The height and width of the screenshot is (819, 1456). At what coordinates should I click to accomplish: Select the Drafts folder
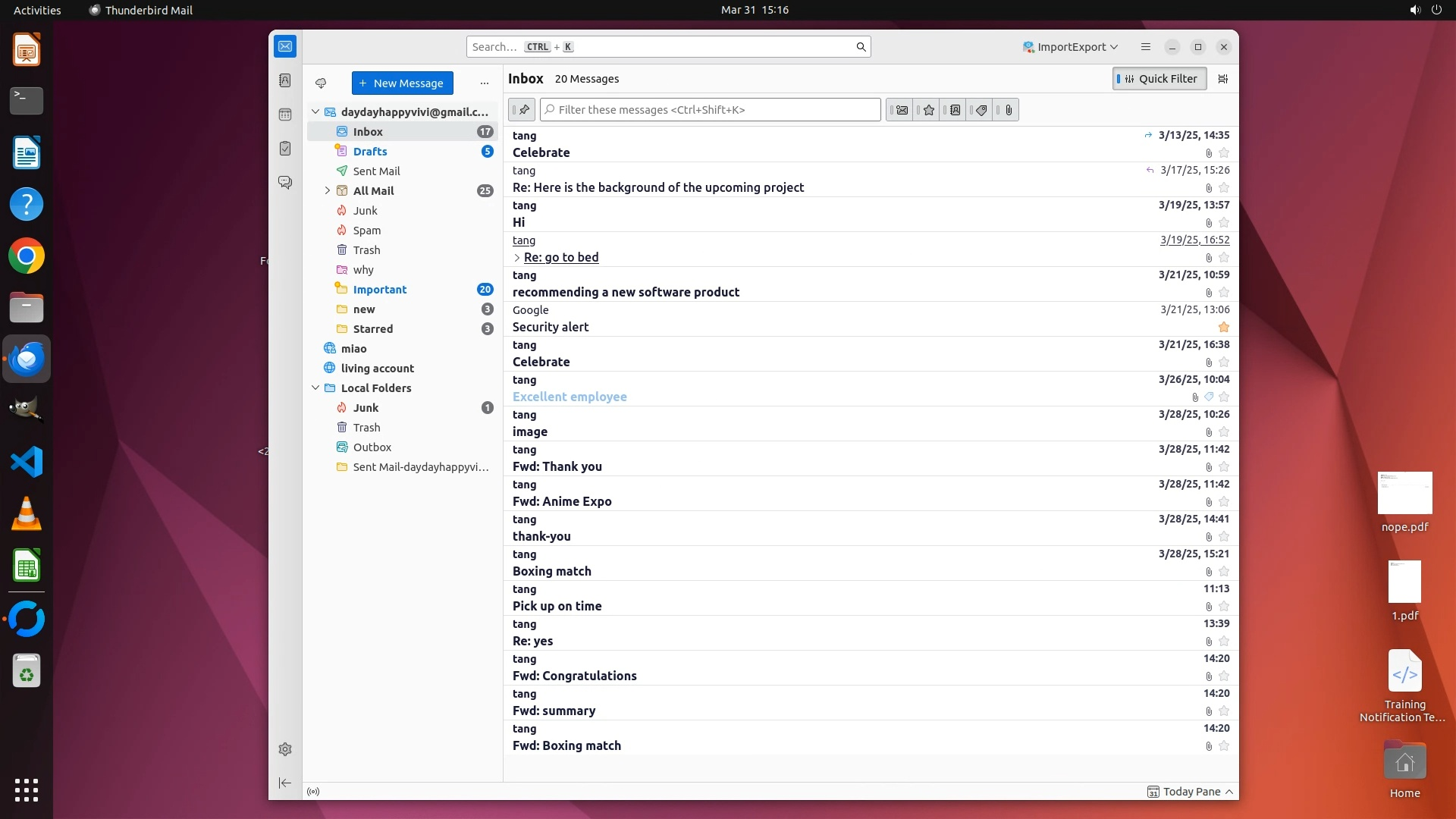pos(370,152)
